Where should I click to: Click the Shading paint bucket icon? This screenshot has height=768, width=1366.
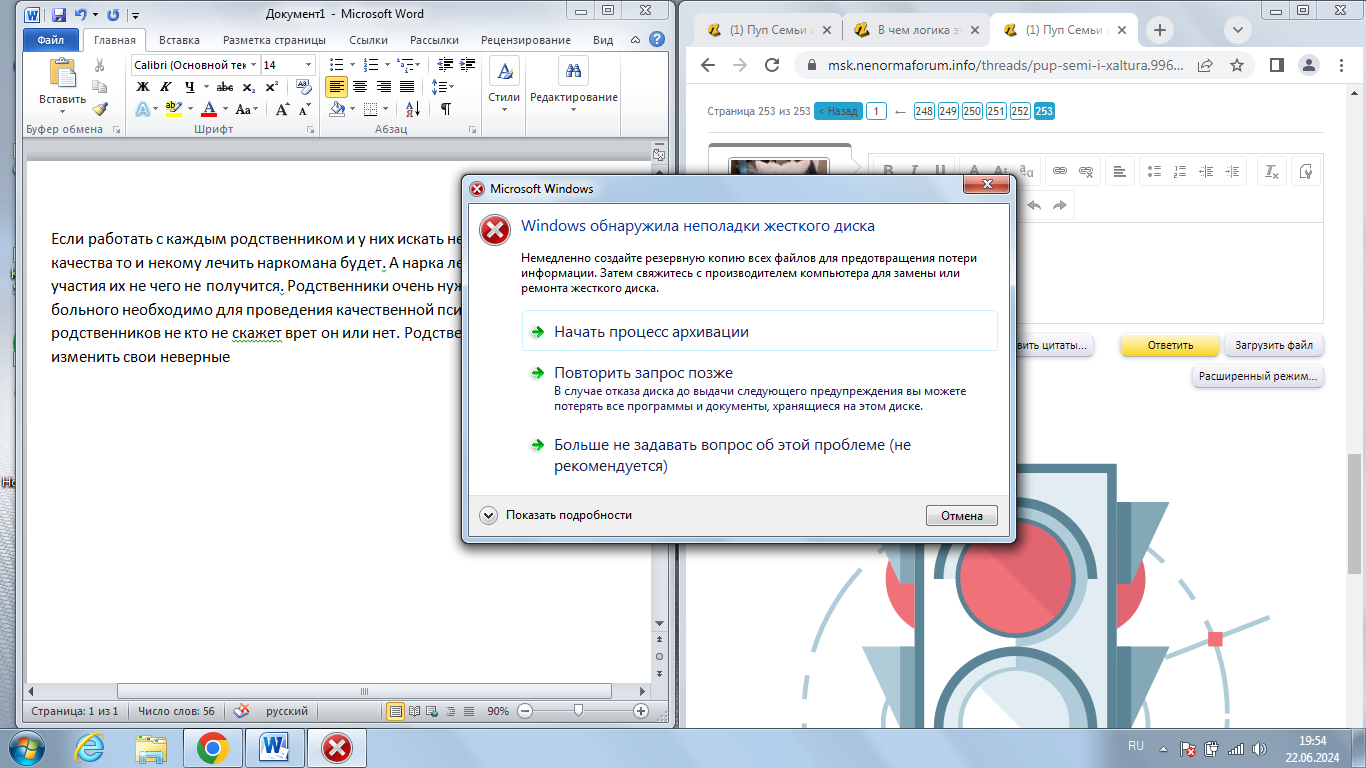pos(337,109)
